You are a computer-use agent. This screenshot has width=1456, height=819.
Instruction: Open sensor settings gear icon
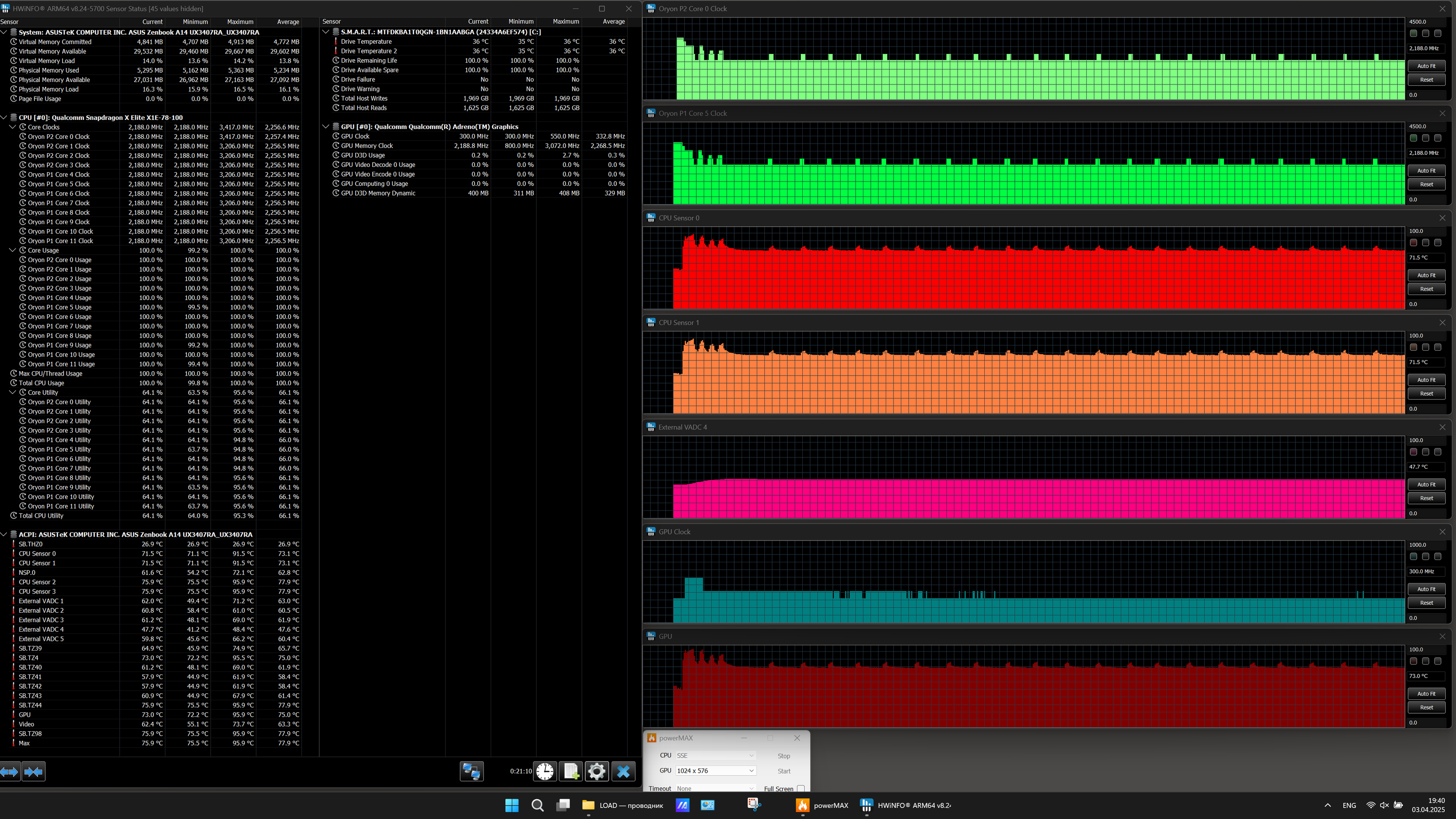click(596, 771)
